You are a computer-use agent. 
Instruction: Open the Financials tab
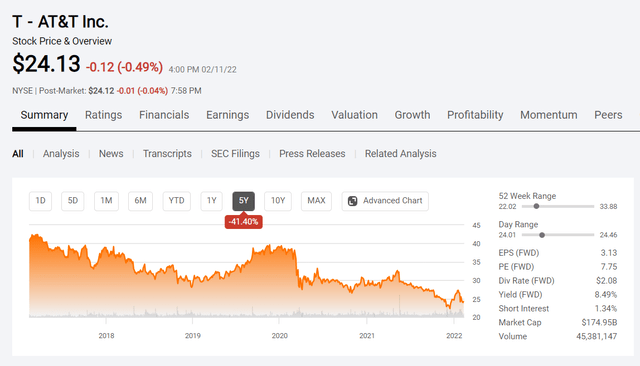click(164, 115)
